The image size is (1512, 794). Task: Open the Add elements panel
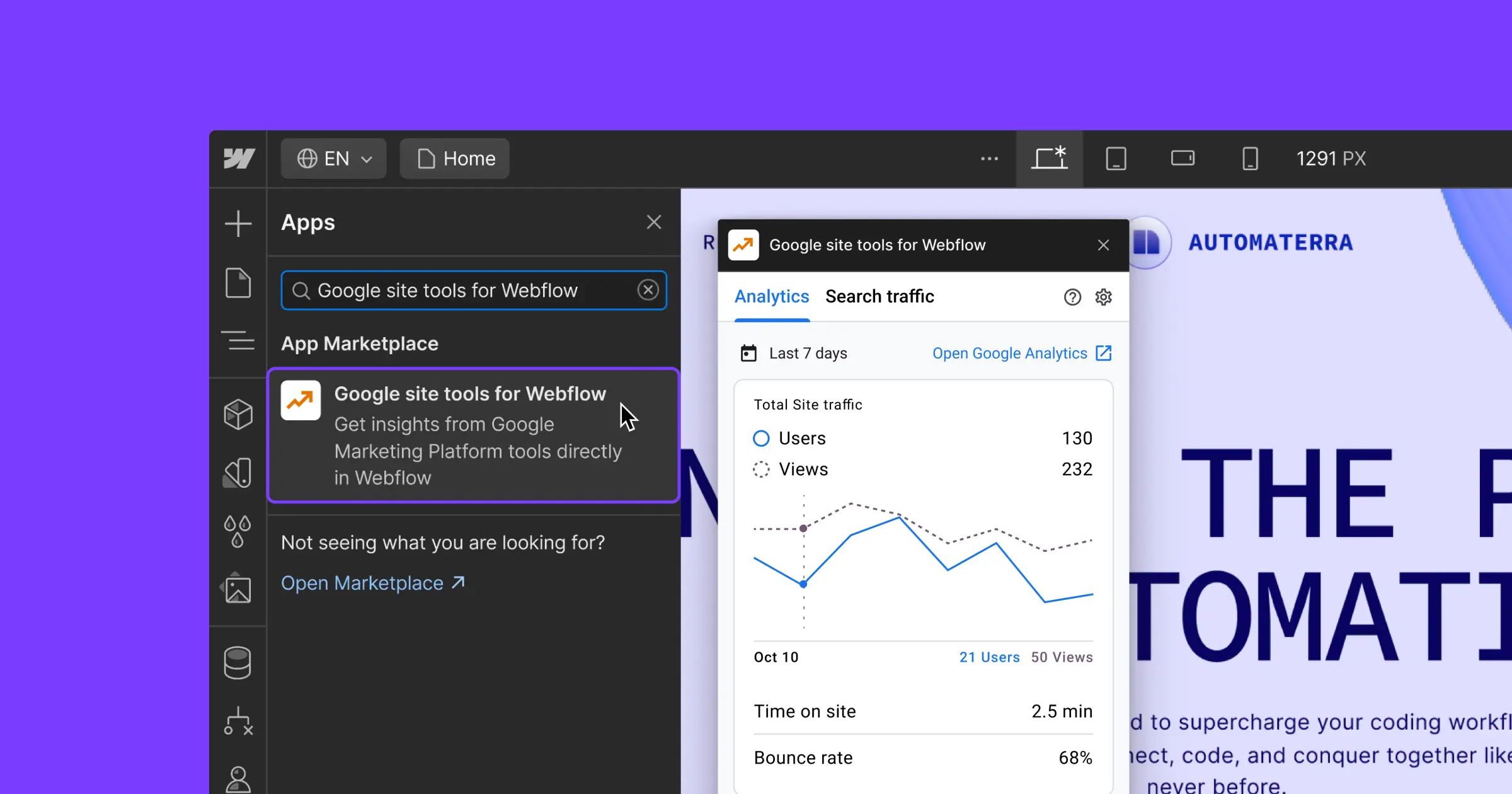[x=238, y=224]
